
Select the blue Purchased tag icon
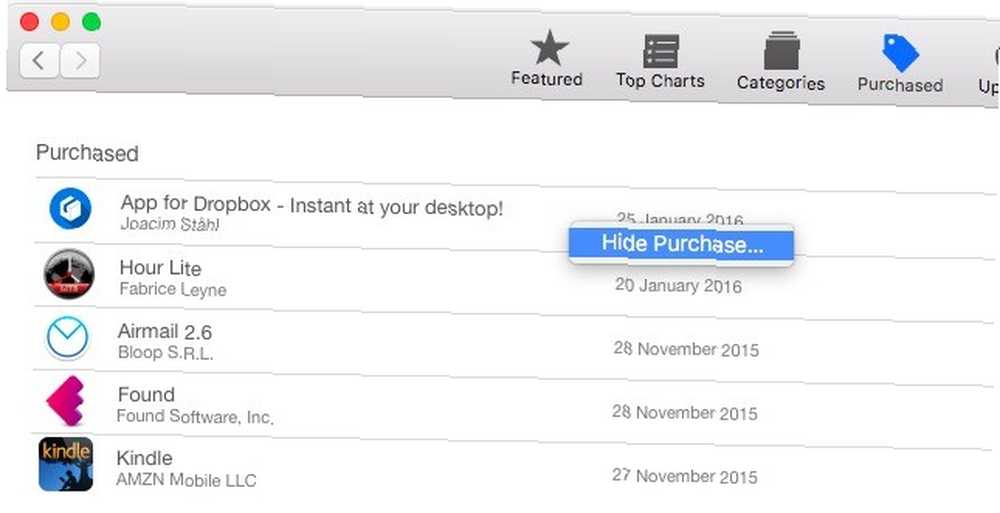901,53
